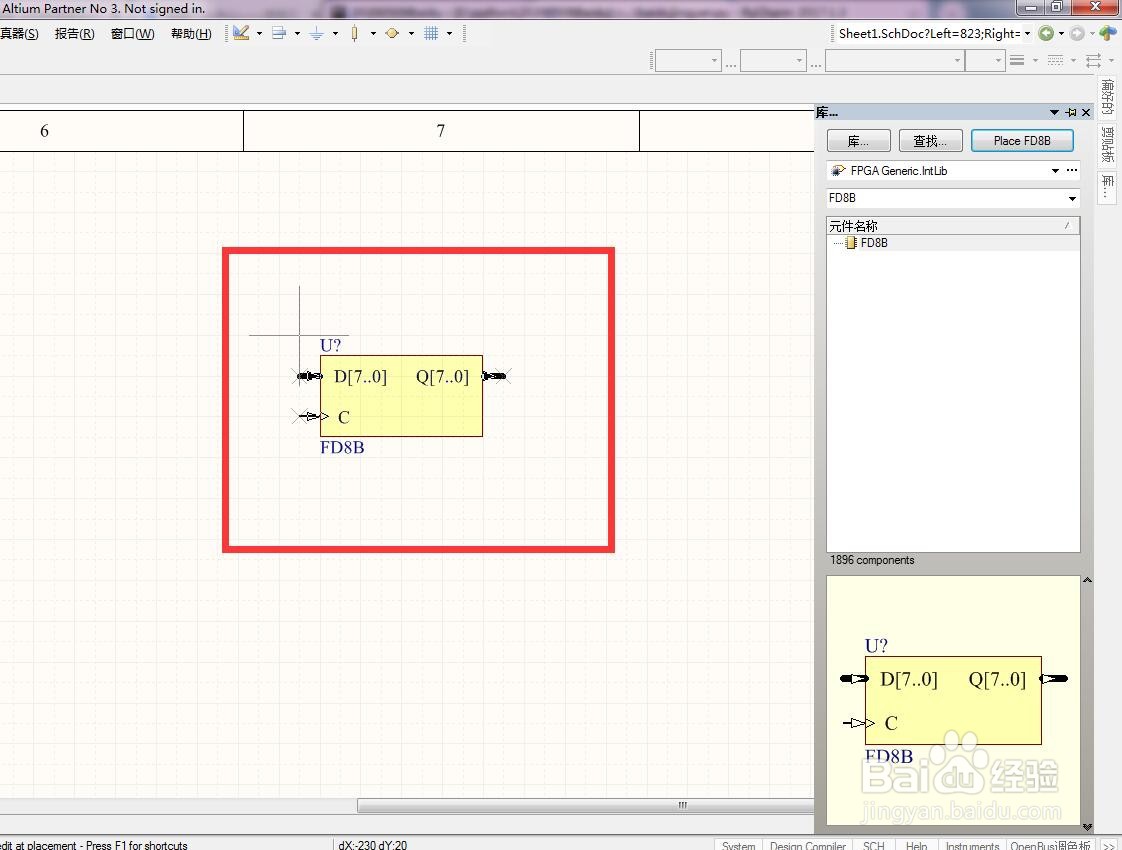Screen dimensions: 1122x850
Task: Click sheet column header 7
Action: pos(441,131)
